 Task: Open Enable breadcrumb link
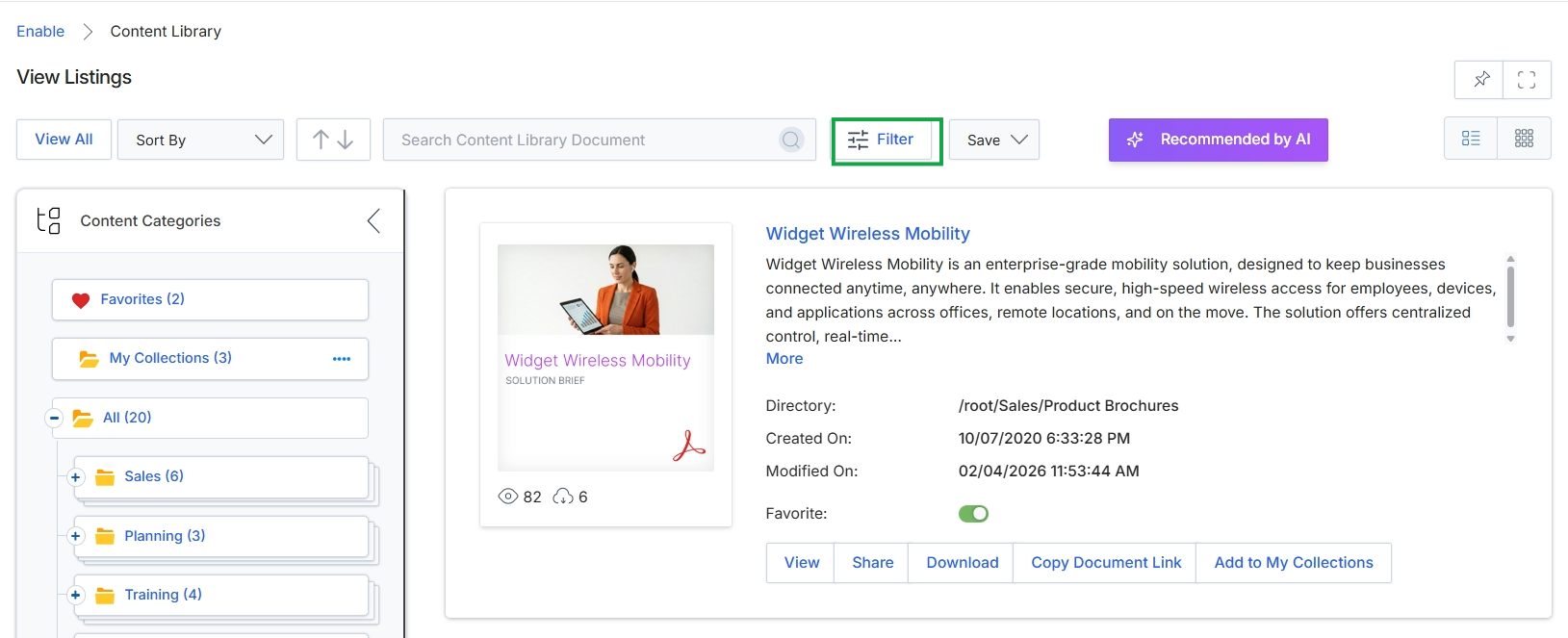pos(40,32)
